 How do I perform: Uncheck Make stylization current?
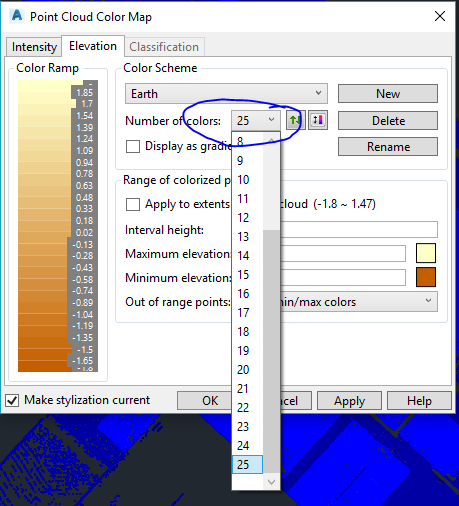click(x=12, y=400)
